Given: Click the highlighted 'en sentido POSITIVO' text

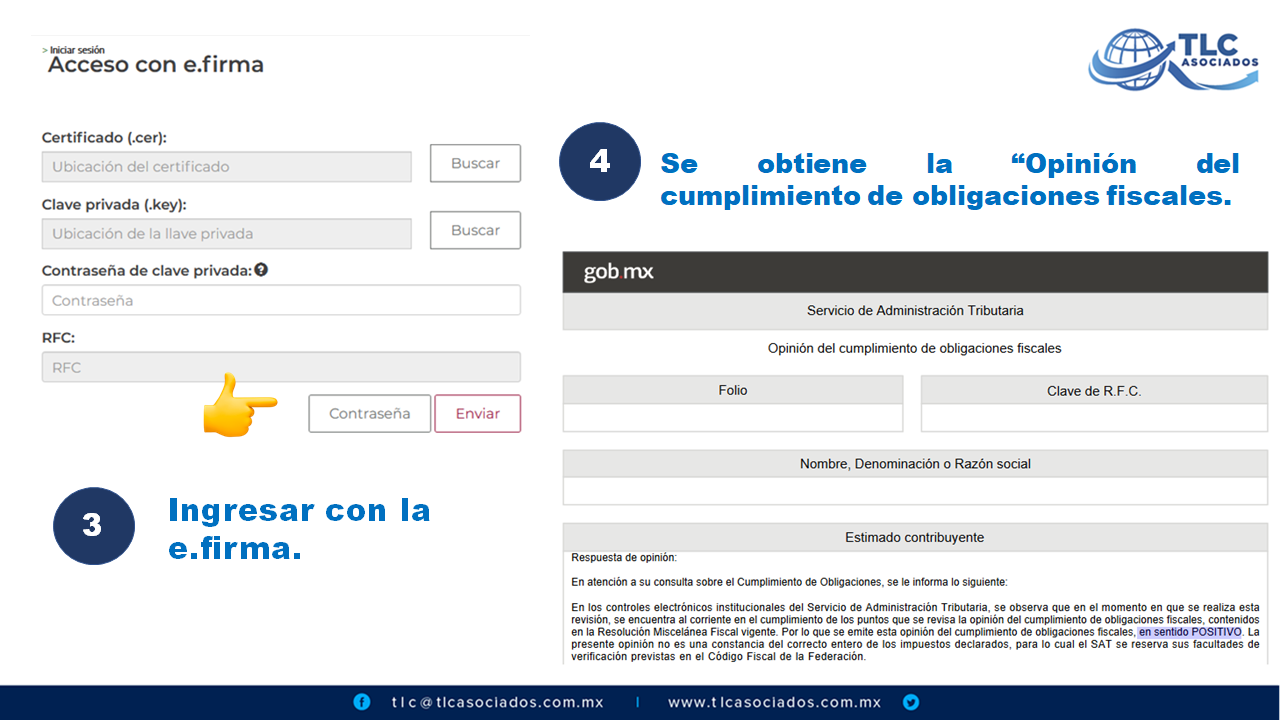Looking at the screenshot, I should [1190, 633].
